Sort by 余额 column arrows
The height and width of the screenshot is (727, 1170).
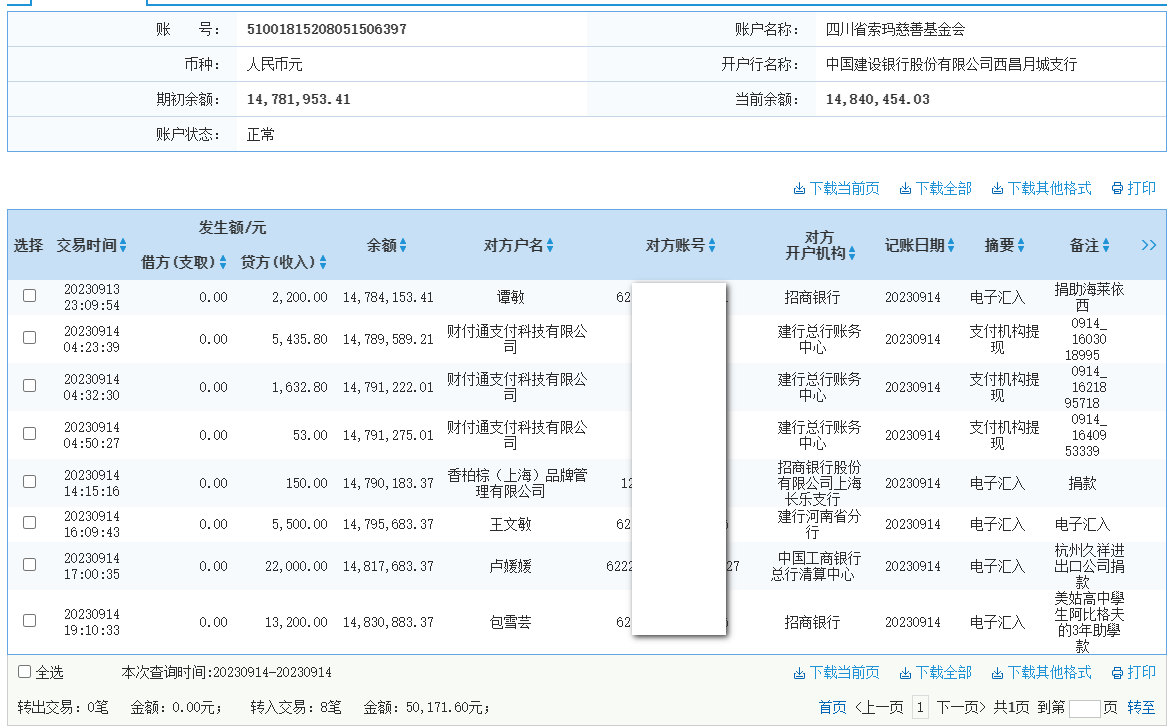tap(403, 246)
